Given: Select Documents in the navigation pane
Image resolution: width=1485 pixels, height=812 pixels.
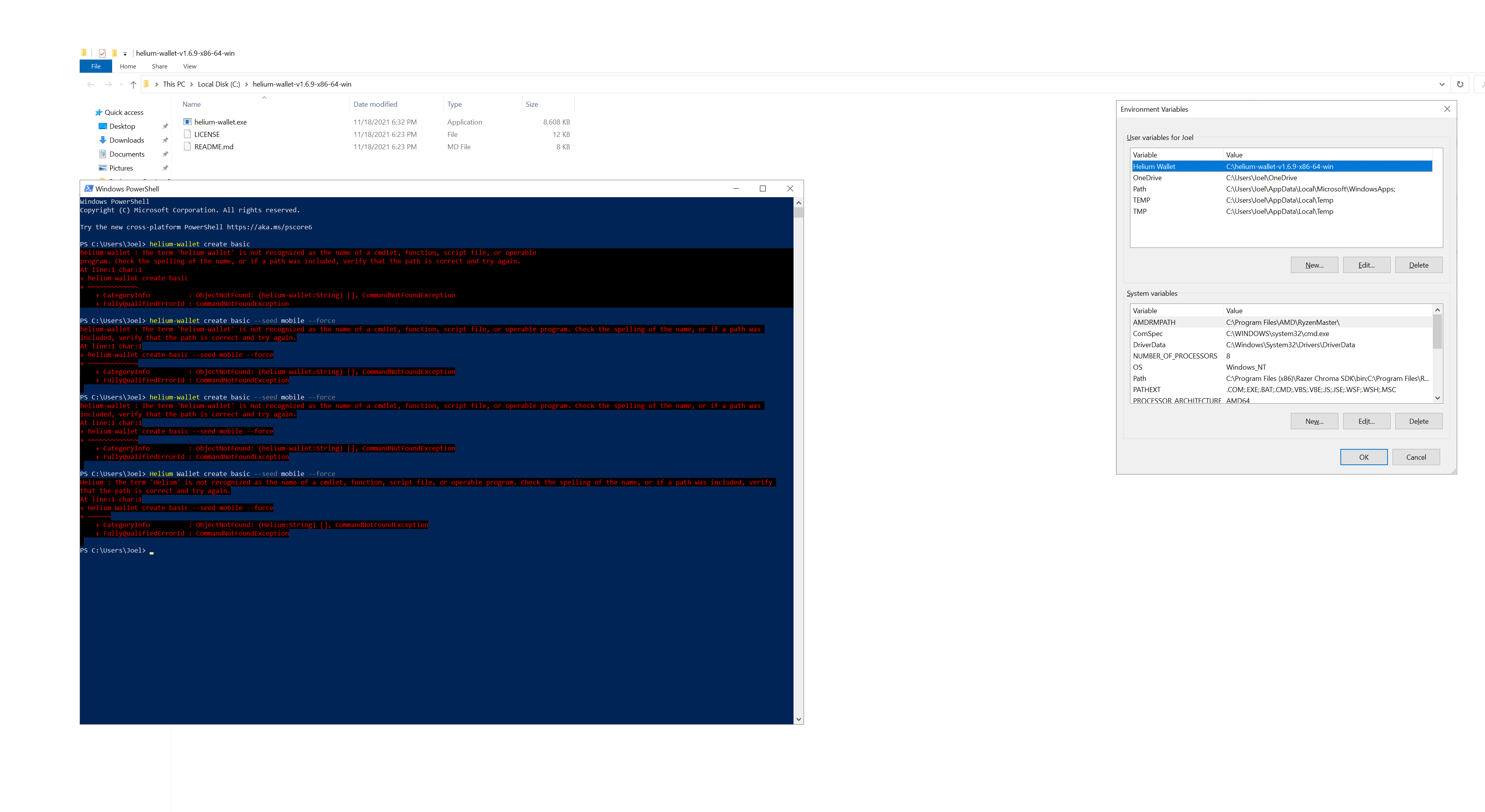Looking at the screenshot, I should click(x=127, y=154).
